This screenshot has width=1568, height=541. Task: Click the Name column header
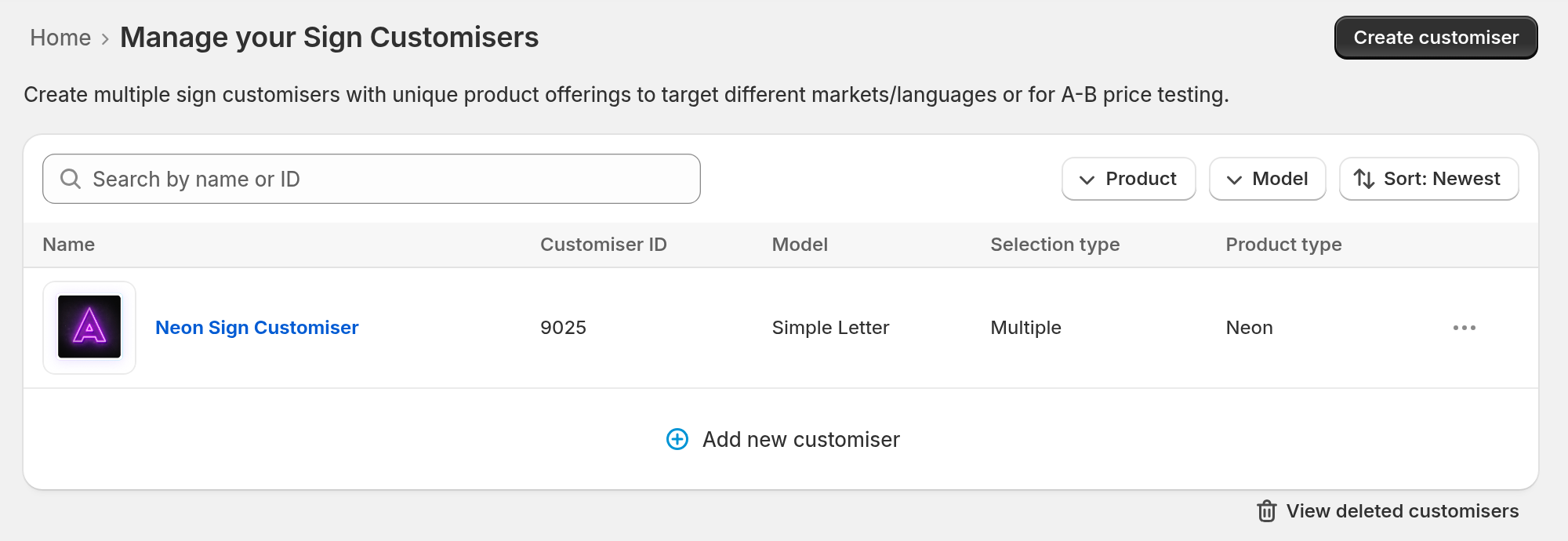point(69,245)
